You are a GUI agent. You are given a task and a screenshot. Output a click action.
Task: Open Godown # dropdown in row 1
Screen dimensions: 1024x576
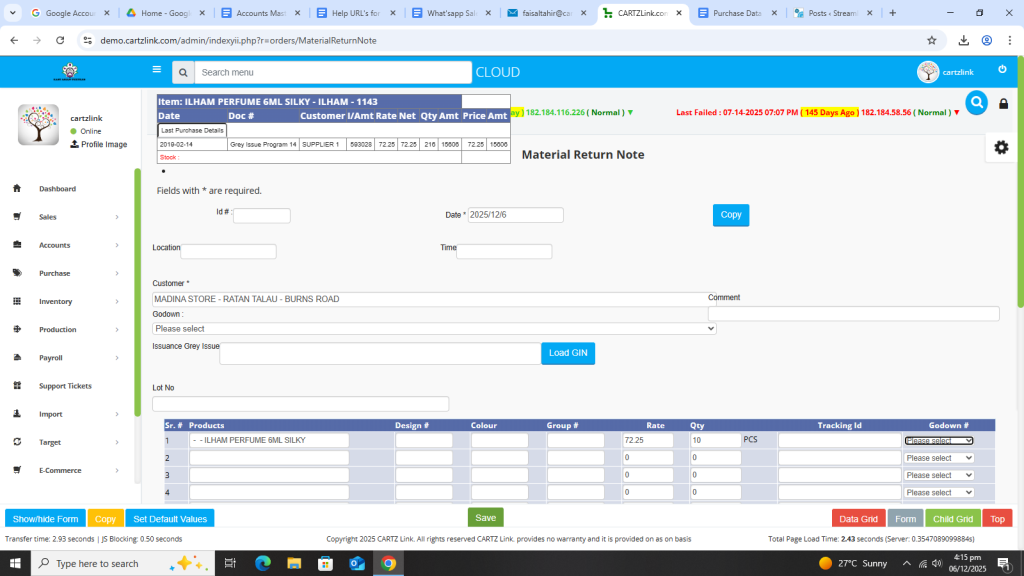point(938,440)
